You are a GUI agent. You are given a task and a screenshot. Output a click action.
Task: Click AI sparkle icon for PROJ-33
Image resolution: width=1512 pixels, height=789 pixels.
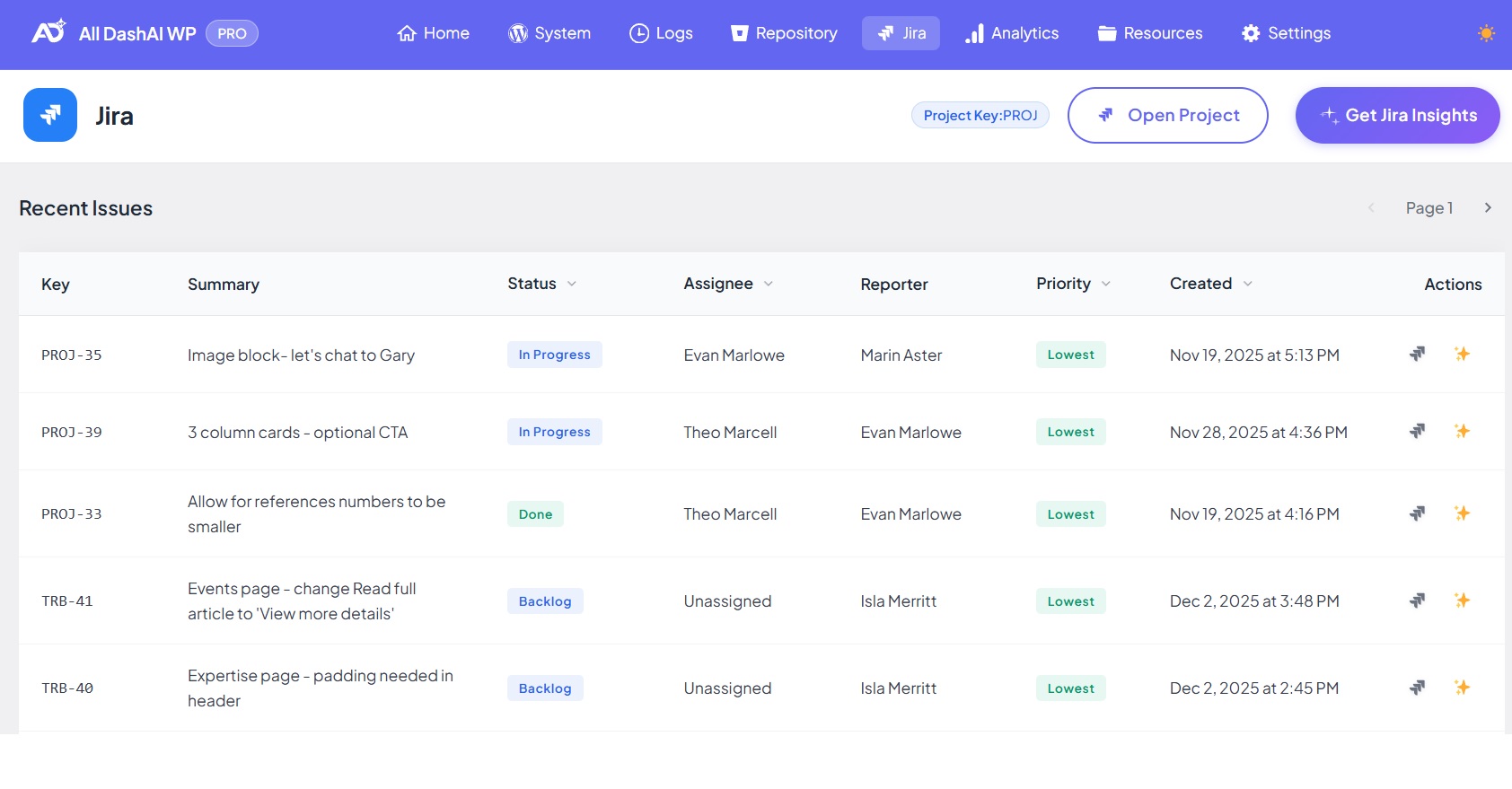pyautogui.click(x=1462, y=513)
